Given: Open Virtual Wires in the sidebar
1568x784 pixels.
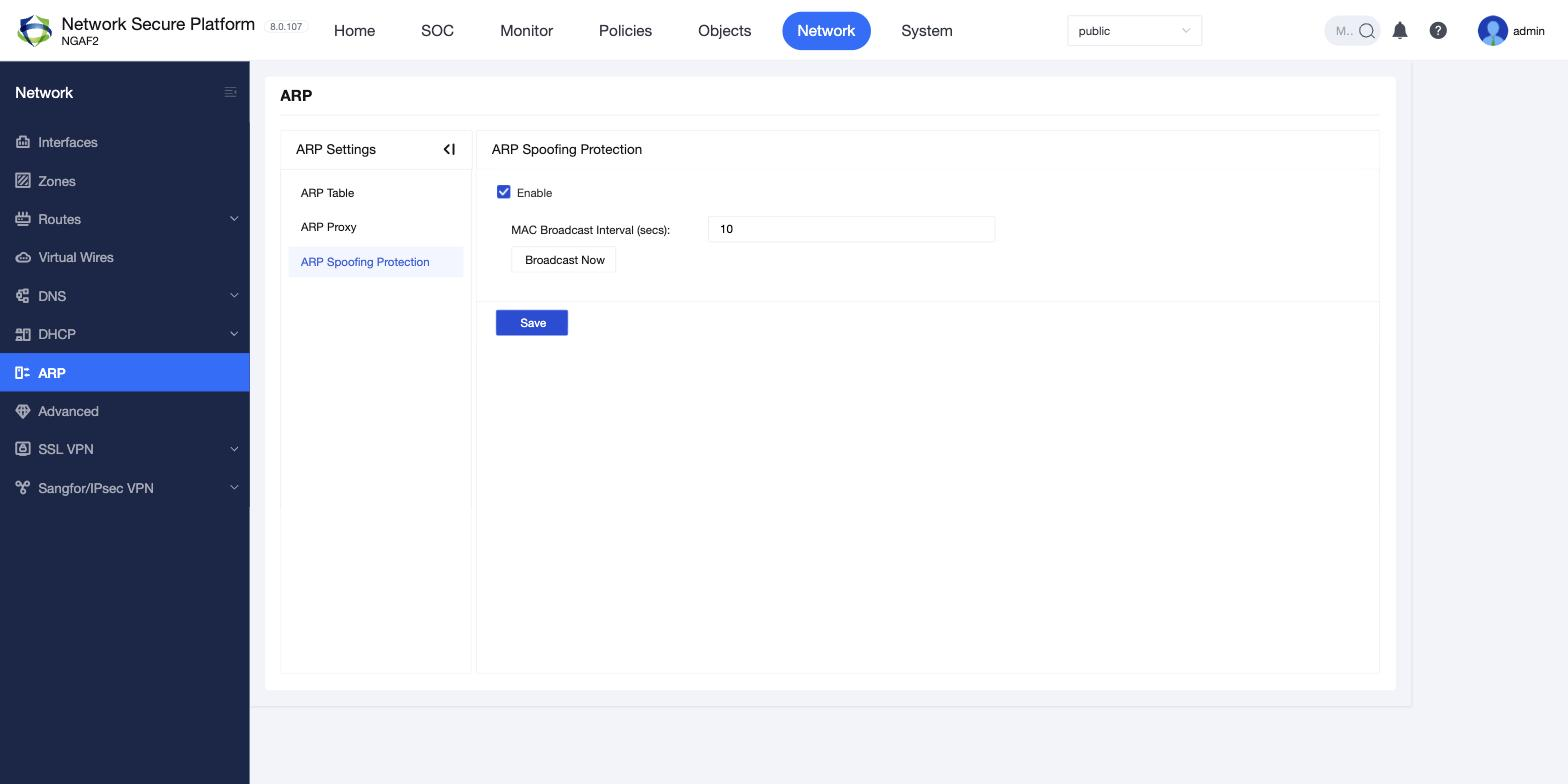Looking at the screenshot, I should click(x=124, y=257).
